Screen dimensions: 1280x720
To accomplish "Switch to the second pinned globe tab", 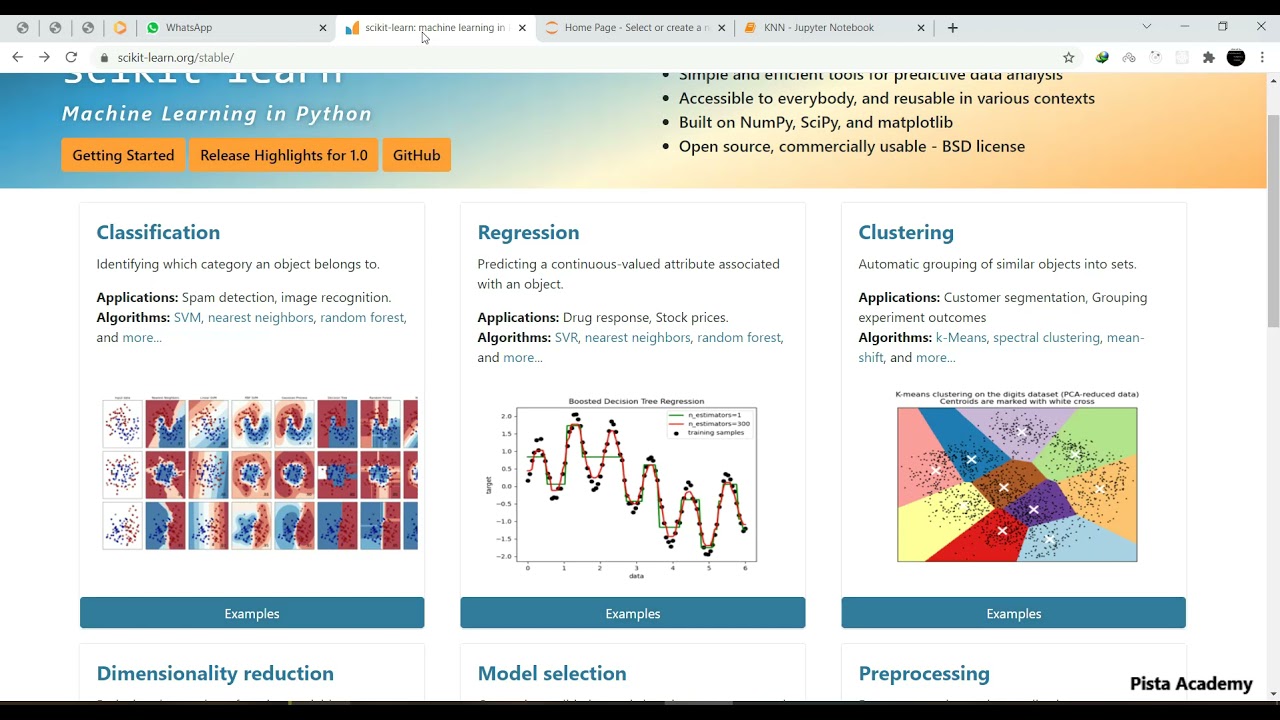I will click(x=55, y=28).
